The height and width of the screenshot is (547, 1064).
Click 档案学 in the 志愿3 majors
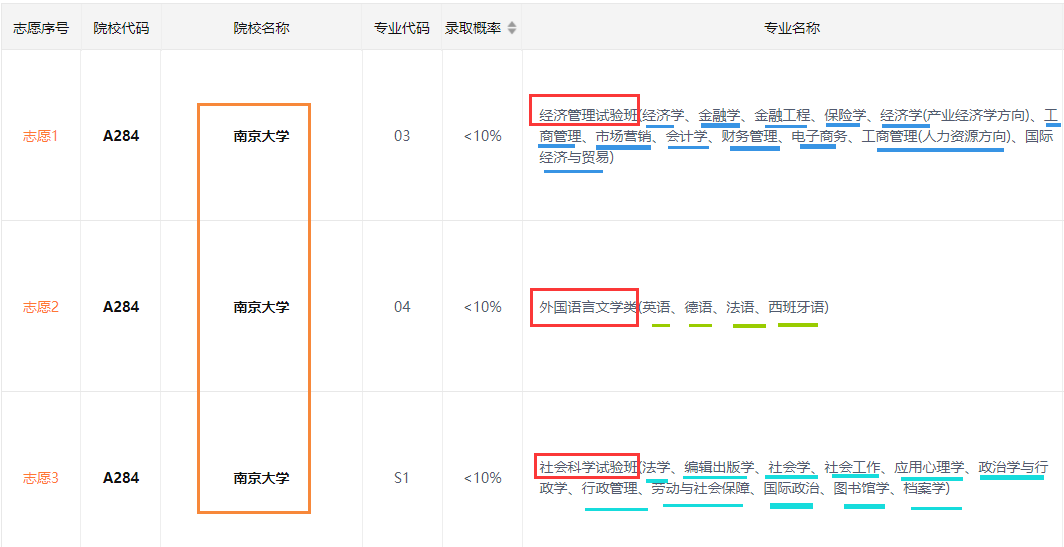[924, 489]
